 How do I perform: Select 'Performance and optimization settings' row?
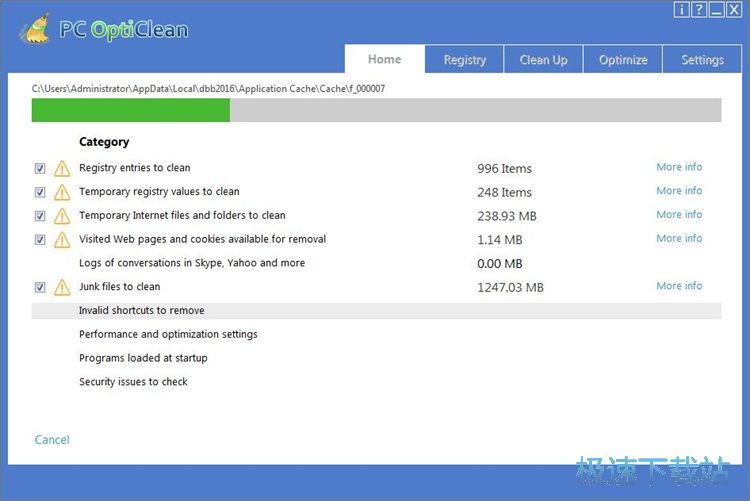click(168, 334)
